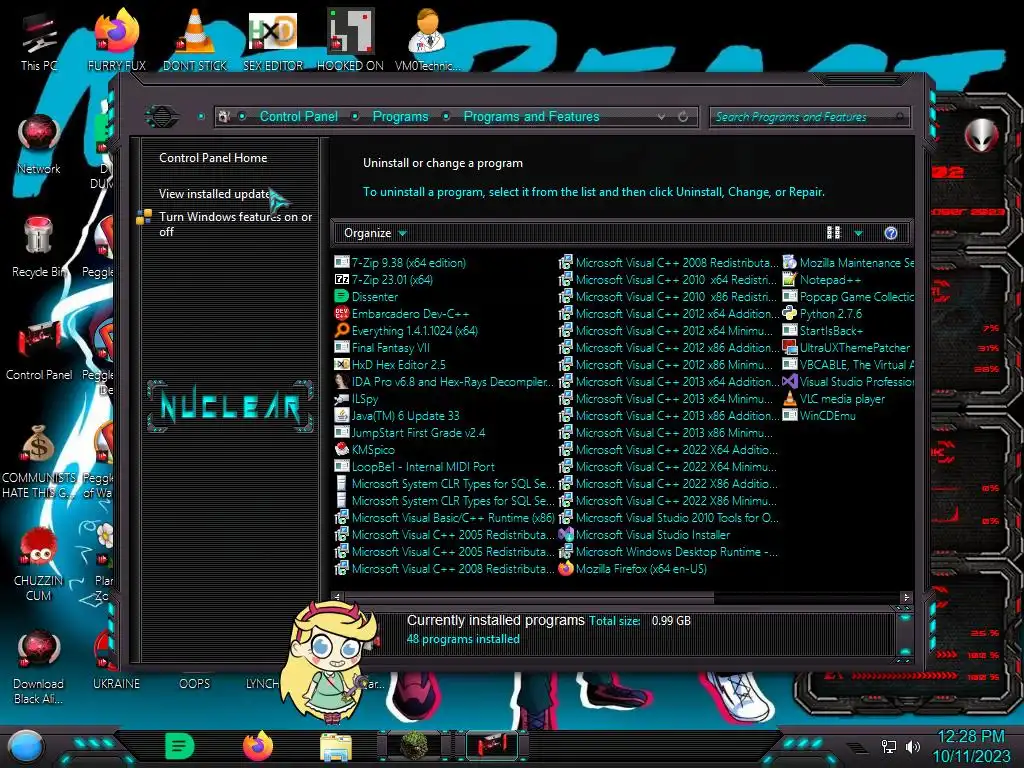Open Turn Windows features on or off

pyautogui.click(x=236, y=224)
